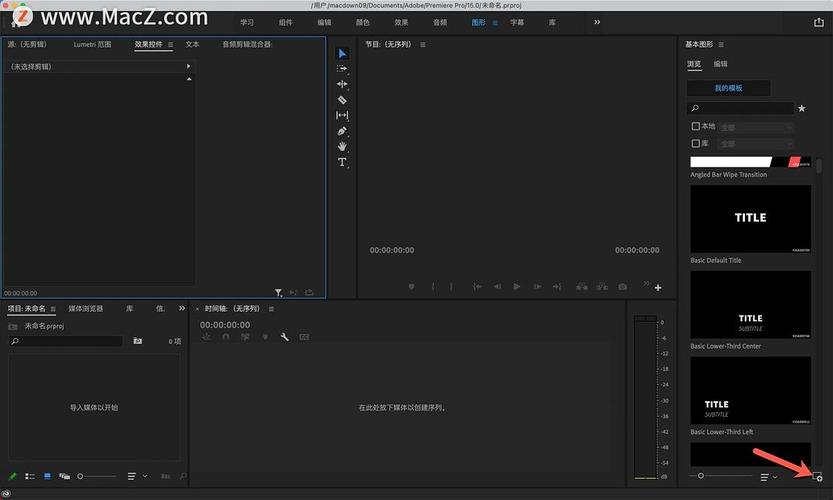
Task: Enable the 本地 (Local) checkbox
Action: pyautogui.click(x=696, y=127)
